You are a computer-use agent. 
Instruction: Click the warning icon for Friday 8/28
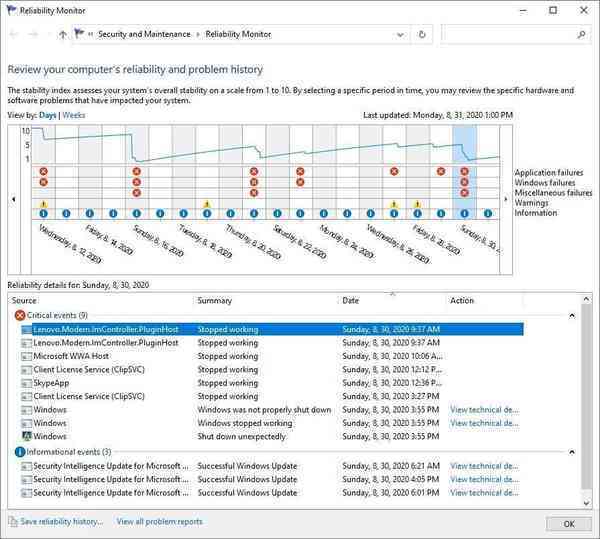pyautogui.click(x=417, y=204)
